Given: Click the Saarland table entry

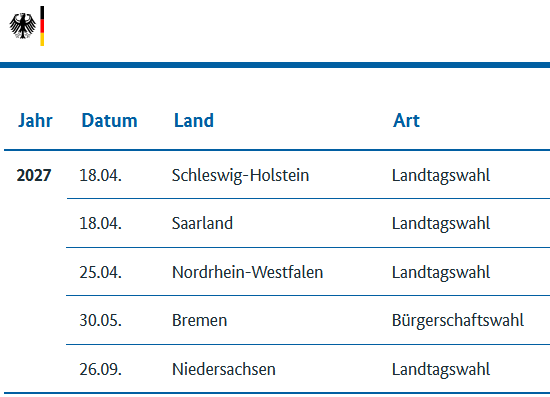Looking at the screenshot, I should coord(202,223).
